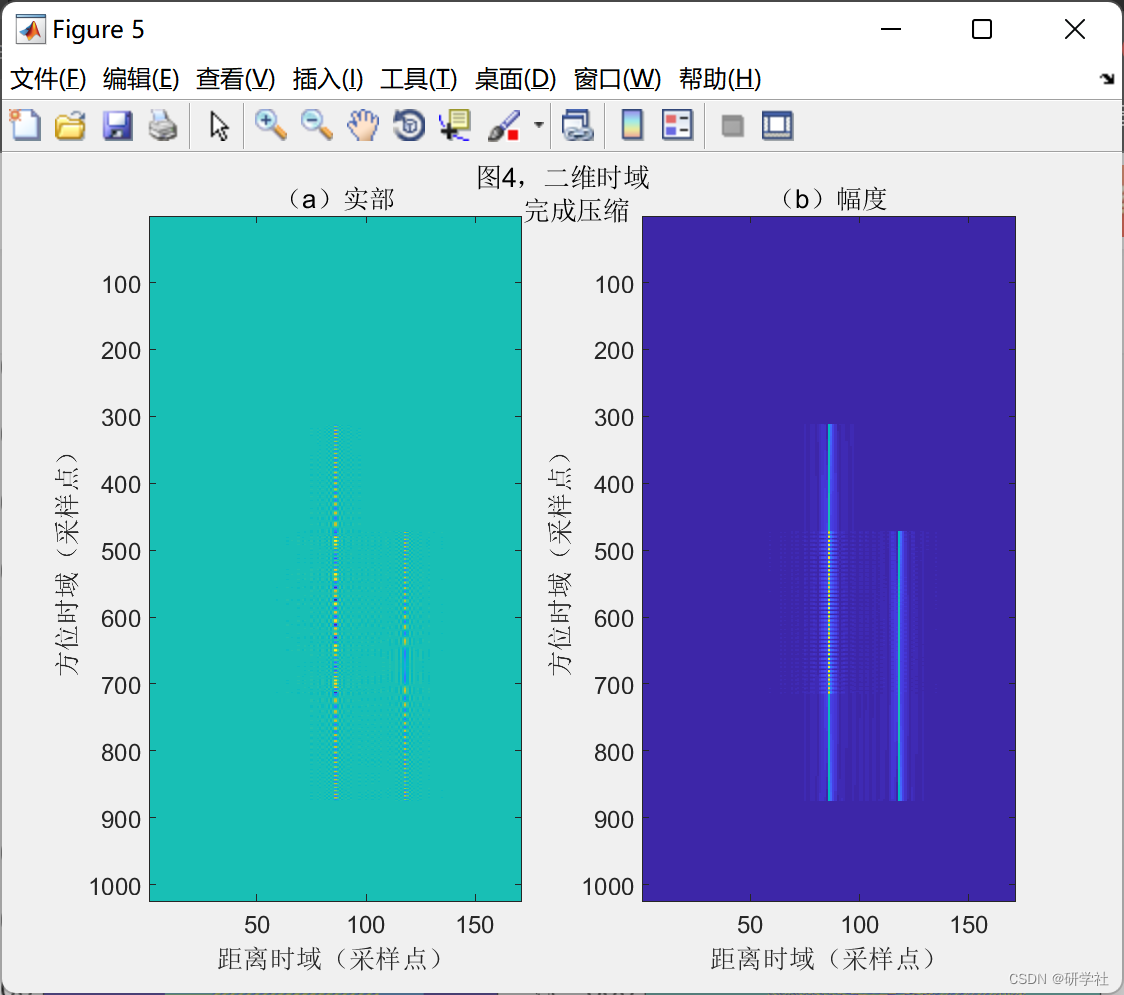Select the Brush data tool
This screenshot has height=995, width=1124.
coord(505,125)
